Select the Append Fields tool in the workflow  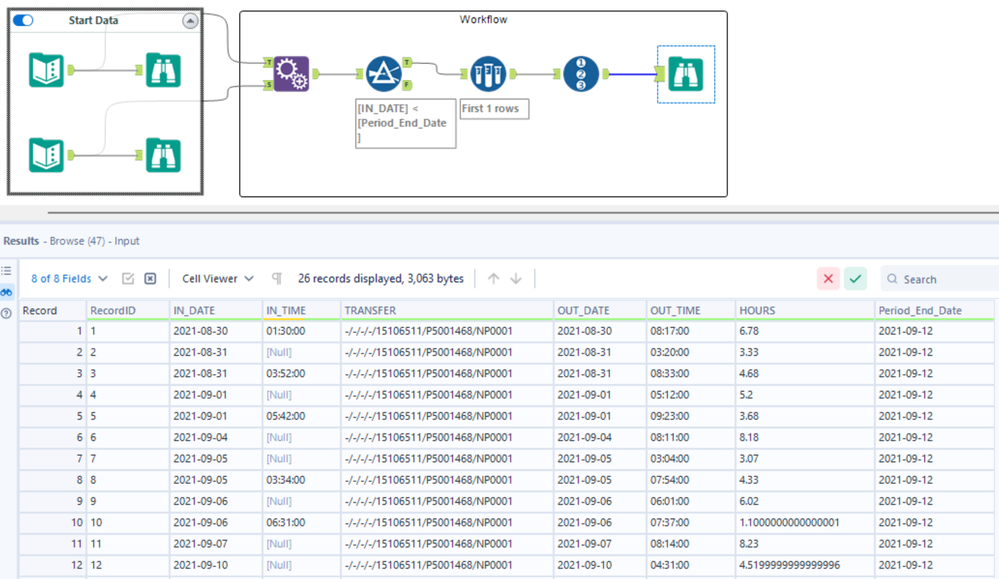click(x=292, y=74)
